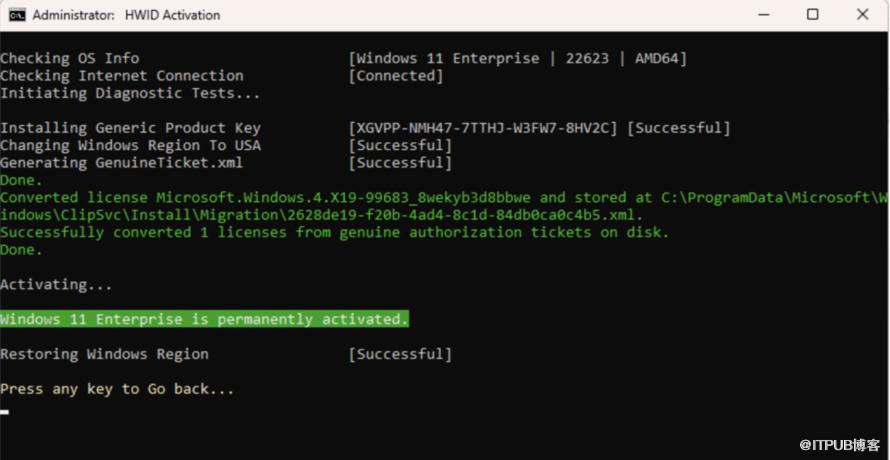The width and height of the screenshot is (890, 460).
Task: Click the "Restoring Windows Region" line
Action: [x=104, y=354]
